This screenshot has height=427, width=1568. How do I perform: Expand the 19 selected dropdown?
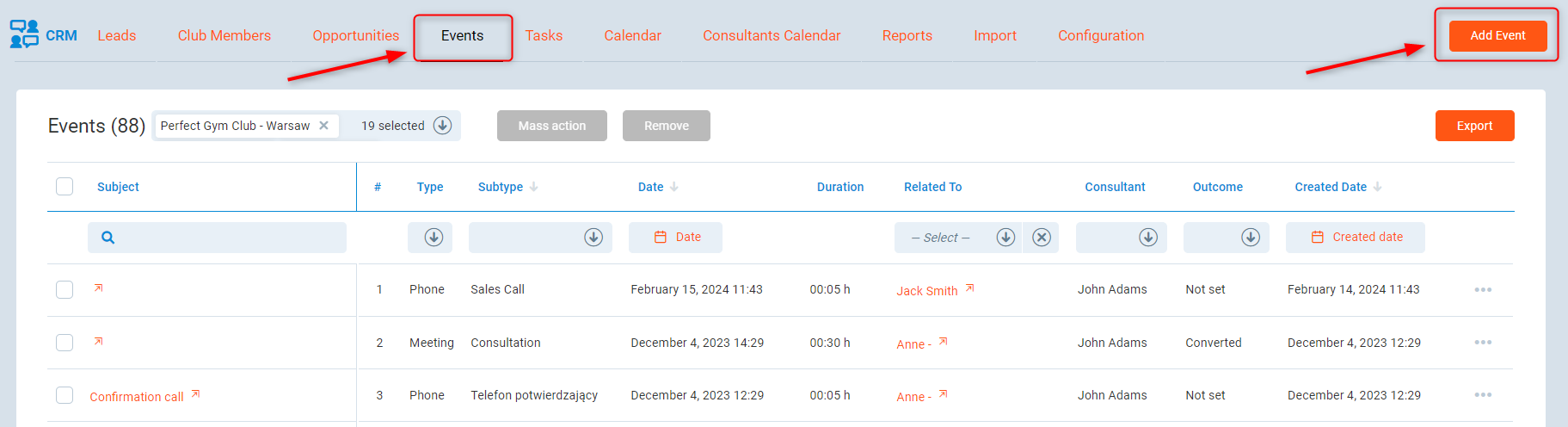click(442, 126)
